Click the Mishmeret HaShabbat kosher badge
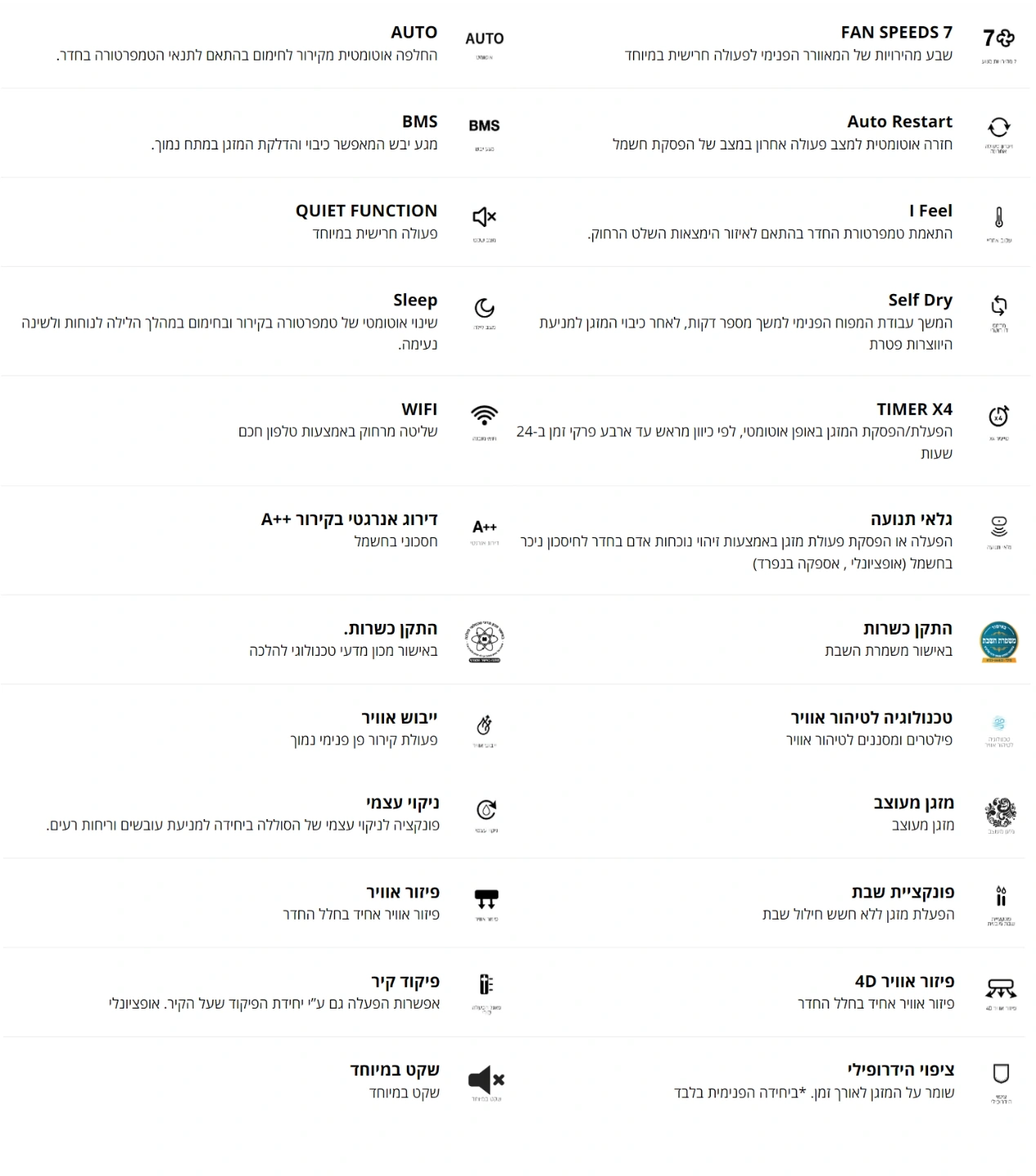Viewport: 1036px width, 1176px height. (999, 642)
